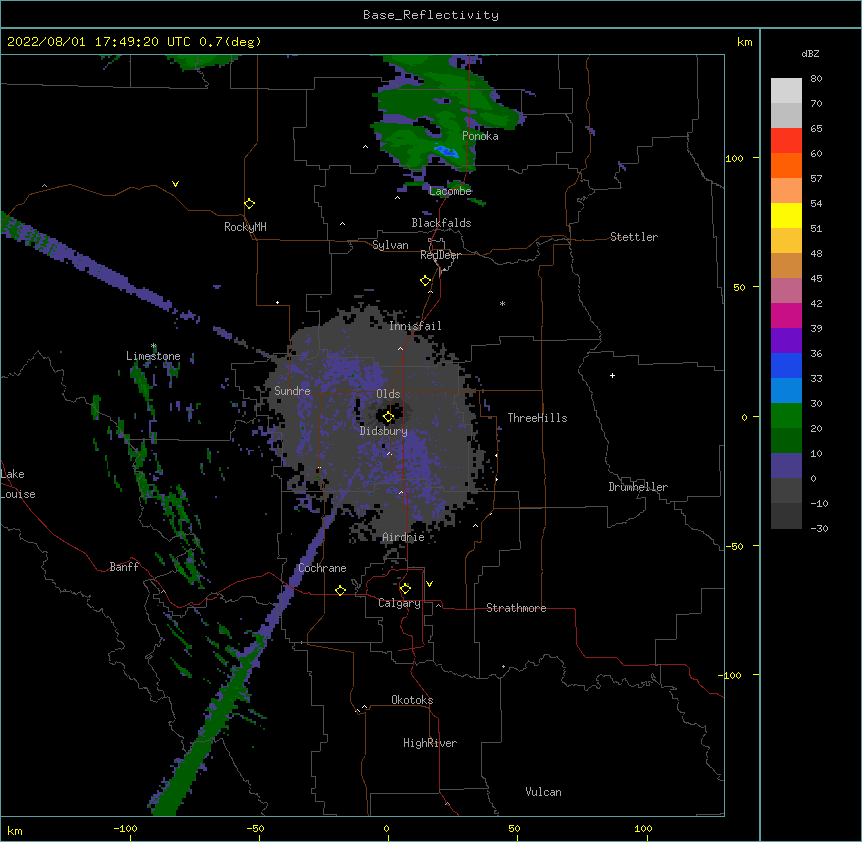The width and height of the screenshot is (862, 842).
Task: Select the Blackfalds city label
Action: [441, 223]
